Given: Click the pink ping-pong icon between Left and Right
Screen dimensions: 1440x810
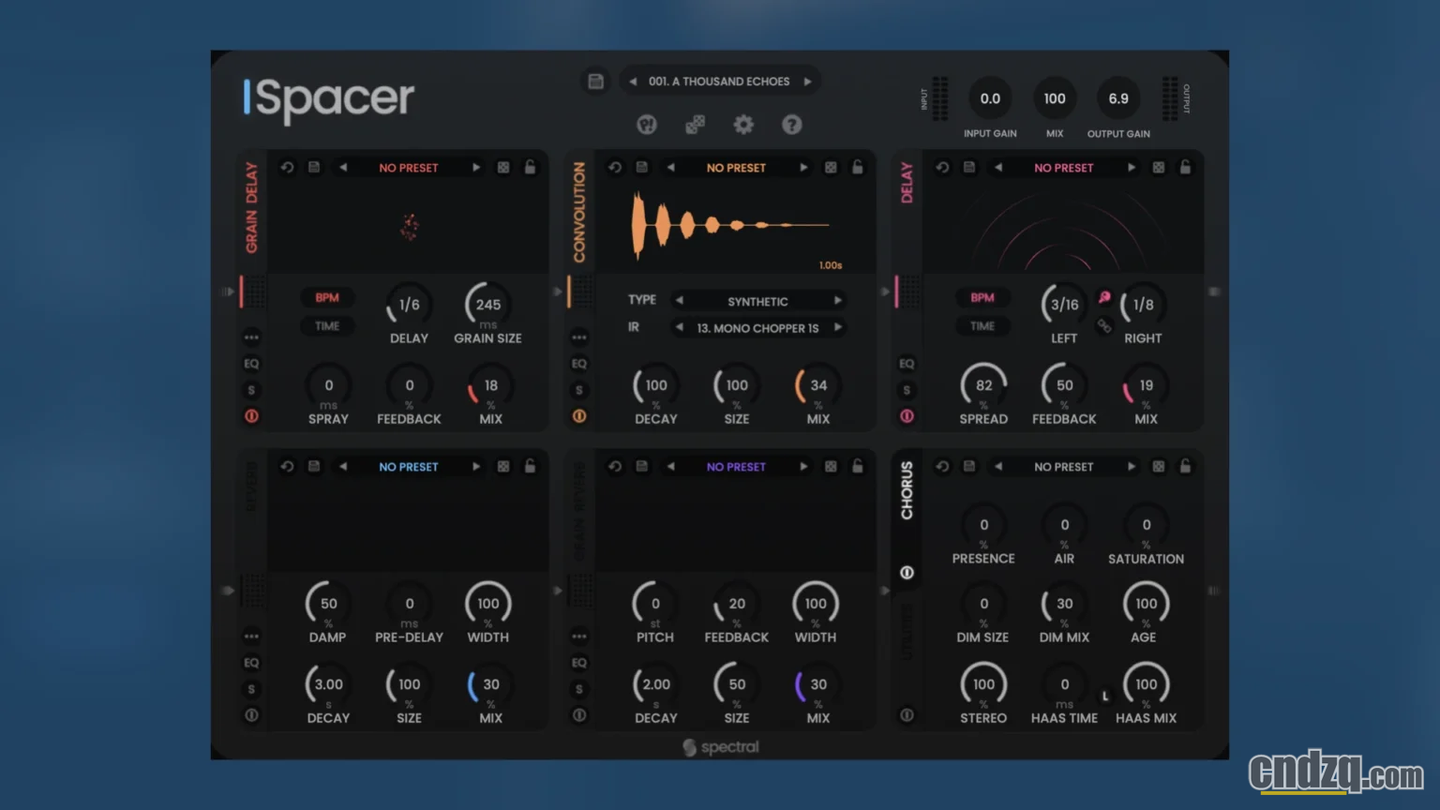Looking at the screenshot, I should point(1104,297).
